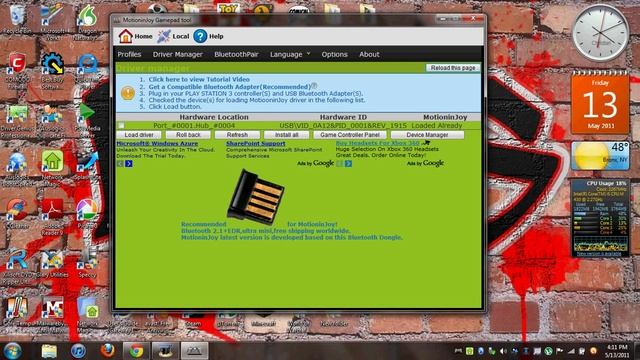
Task: Open Device Manager from the driver page
Action: click(x=427, y=135)
